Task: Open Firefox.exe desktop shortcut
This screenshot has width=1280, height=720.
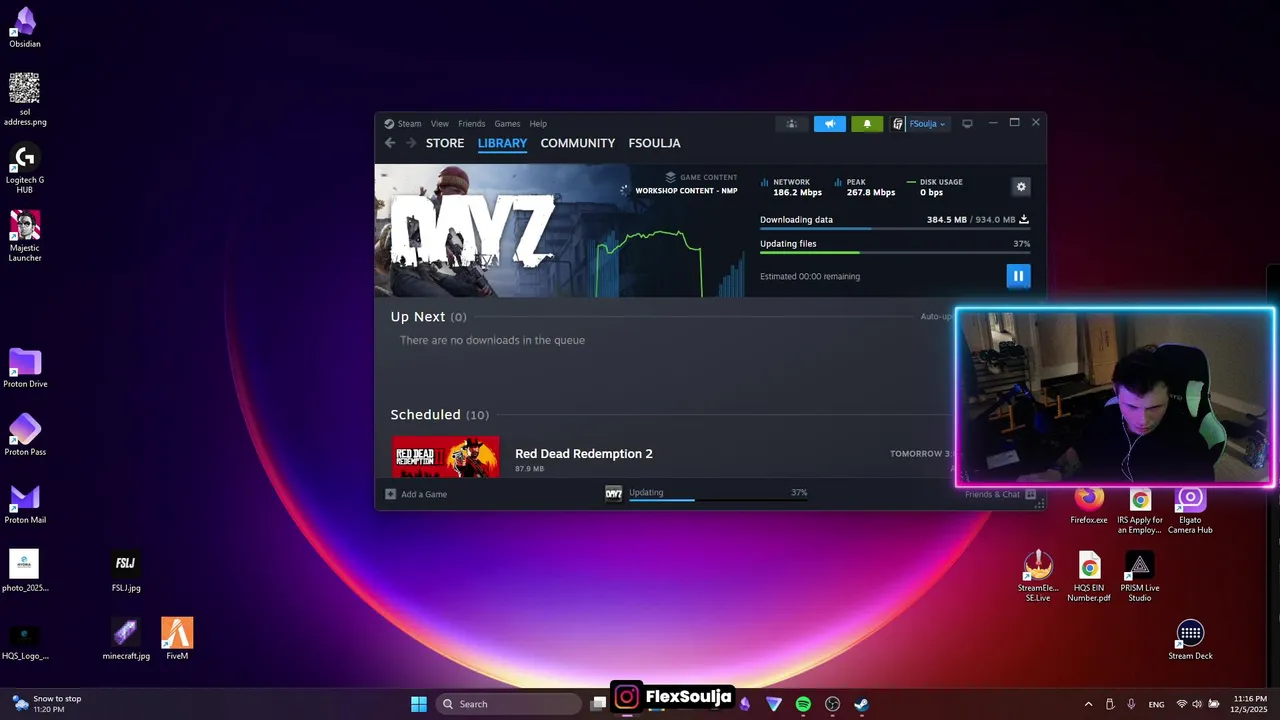Action: (1089, 505)
